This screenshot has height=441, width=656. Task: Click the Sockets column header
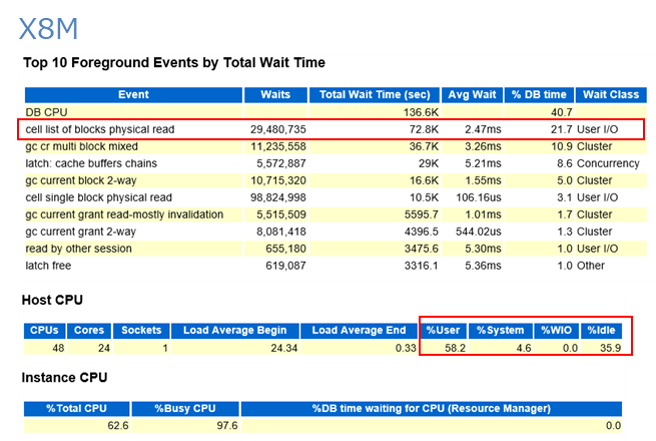coord(141,330)
